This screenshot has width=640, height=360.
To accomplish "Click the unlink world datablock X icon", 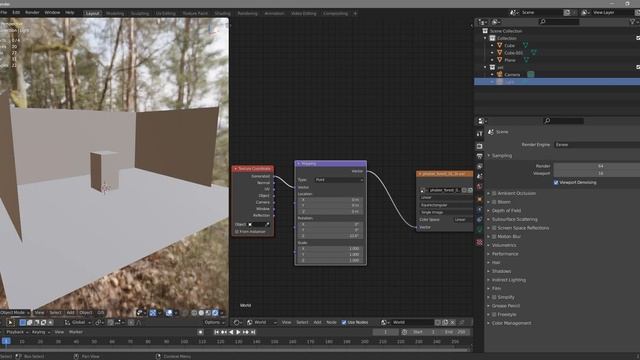I will [453, 322].
